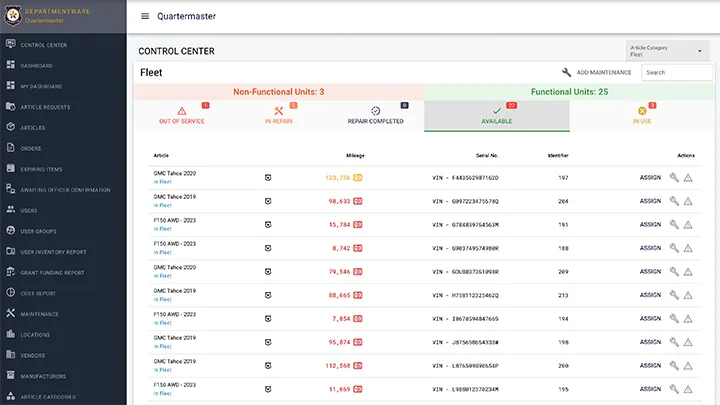Click the wrench icon for identifier 191 row
The width and height of the screenshot is (720, 405).
click(x=674, y=225)
